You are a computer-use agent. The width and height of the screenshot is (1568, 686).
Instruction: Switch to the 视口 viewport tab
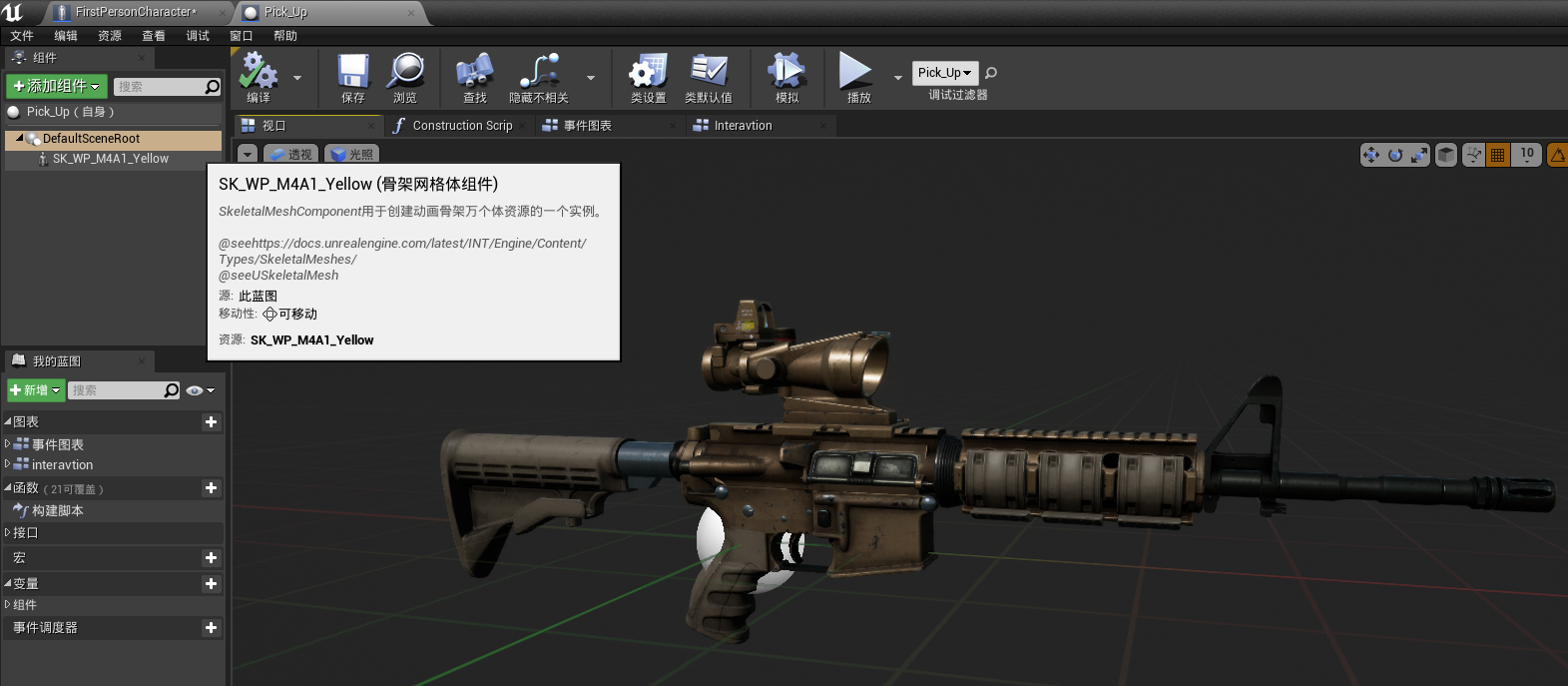308,126
